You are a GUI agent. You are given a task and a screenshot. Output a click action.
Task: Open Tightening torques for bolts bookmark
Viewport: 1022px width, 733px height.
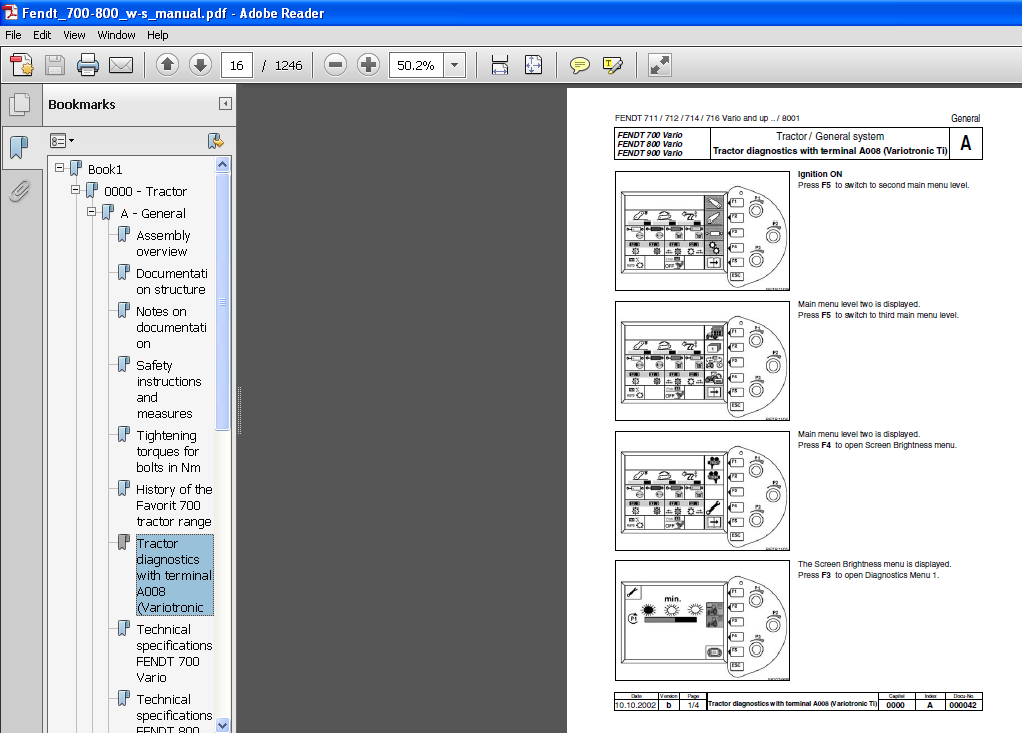(x=168, y=452)
